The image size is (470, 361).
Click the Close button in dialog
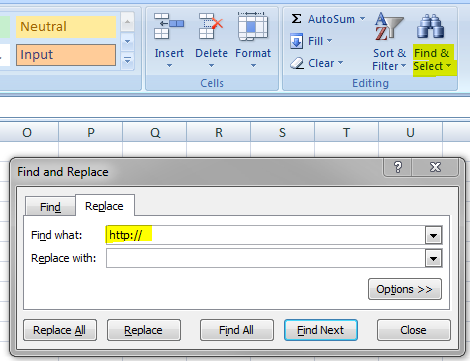coord(414,330)
